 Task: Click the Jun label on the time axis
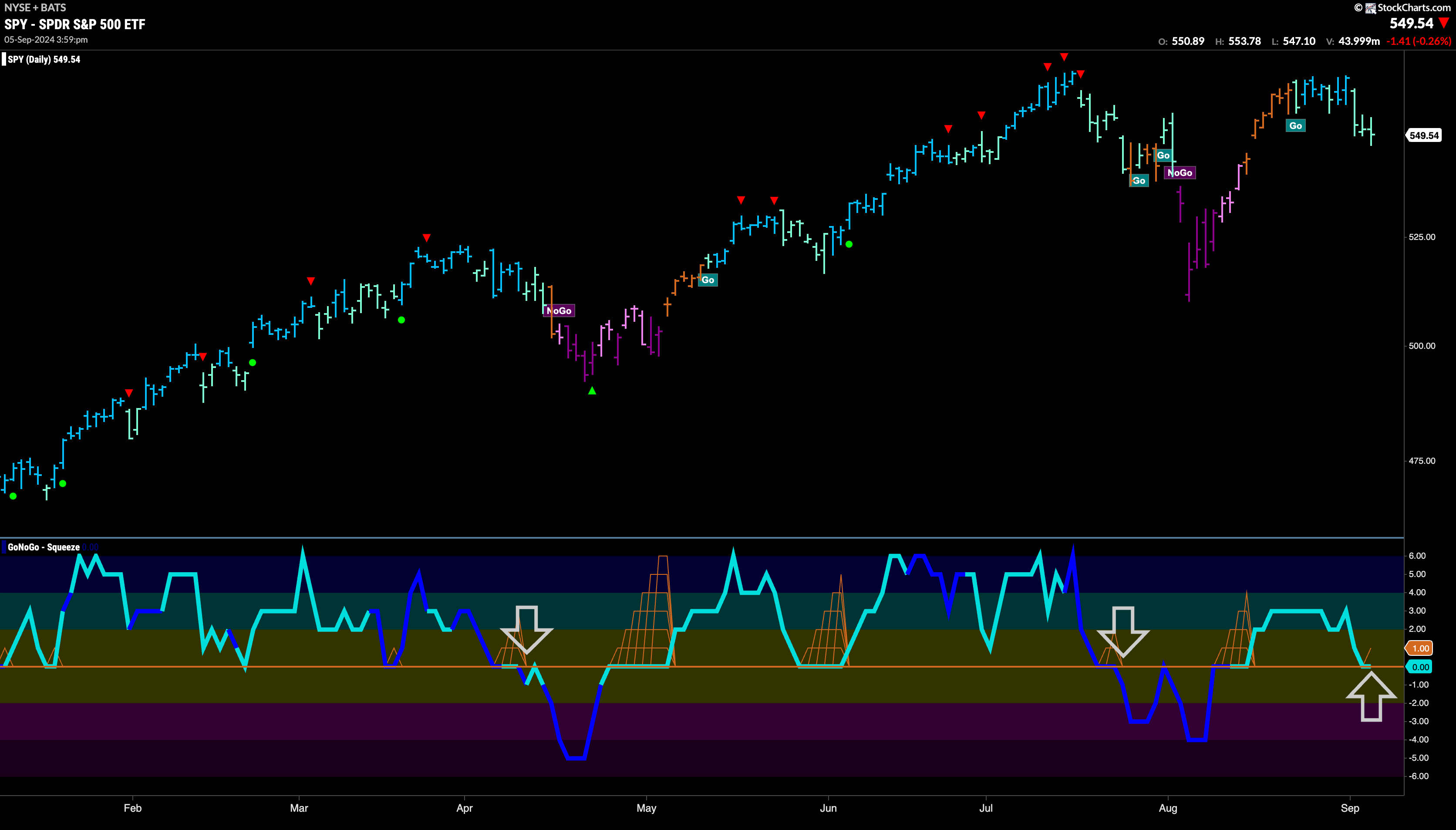coord(828,808)
